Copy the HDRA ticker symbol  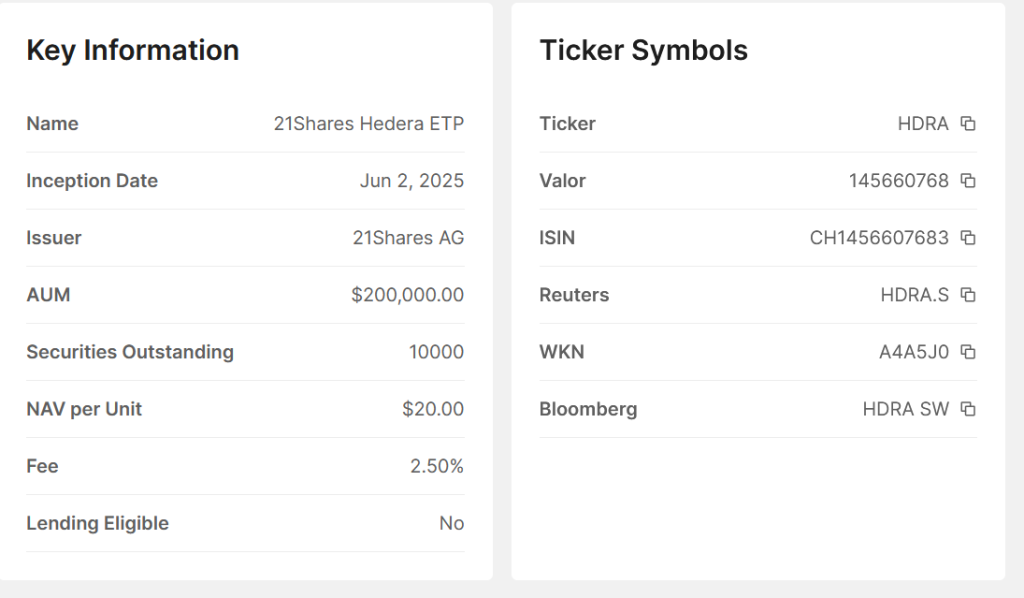tap(968, 124)
